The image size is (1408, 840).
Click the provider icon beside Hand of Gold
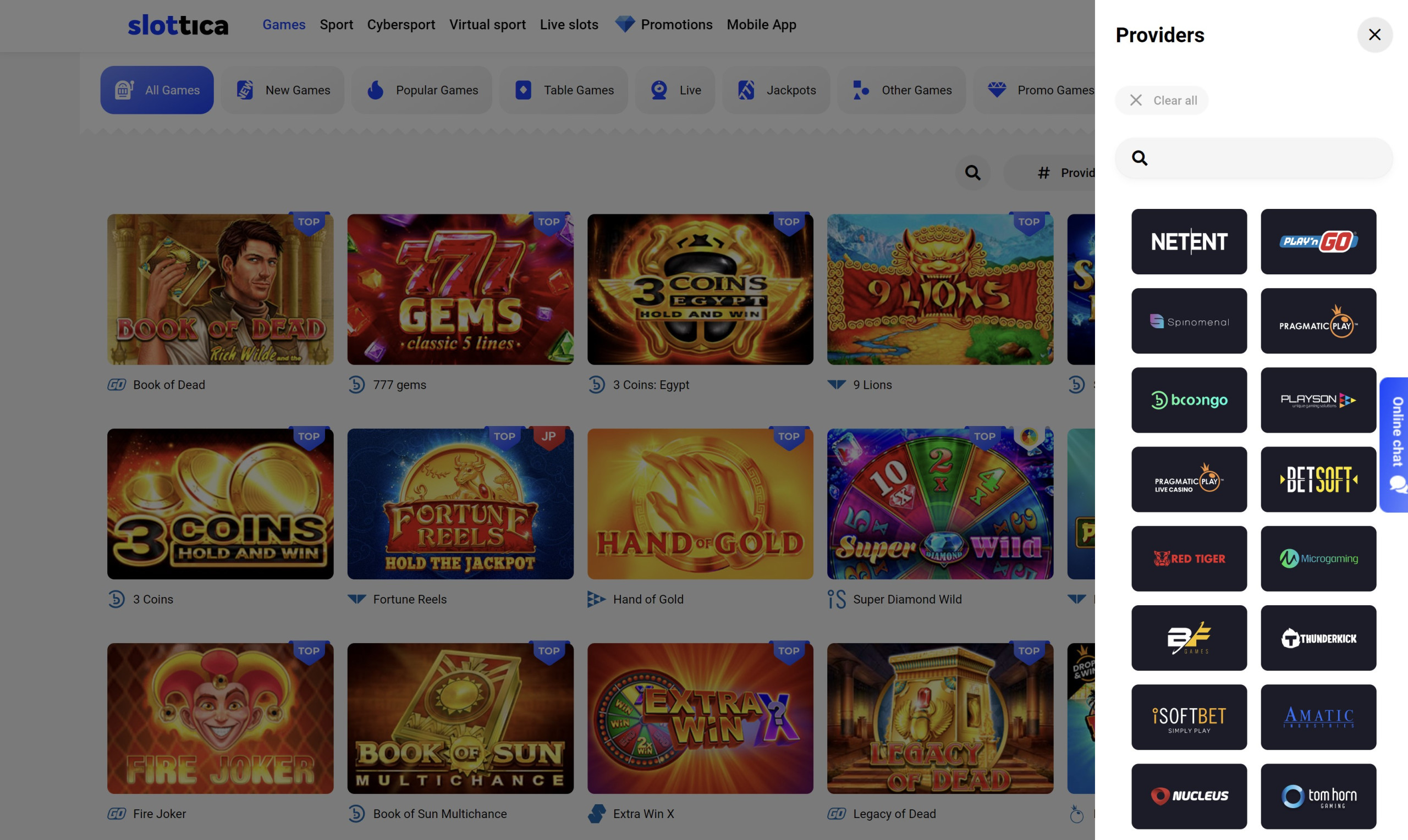pos(596,599)
